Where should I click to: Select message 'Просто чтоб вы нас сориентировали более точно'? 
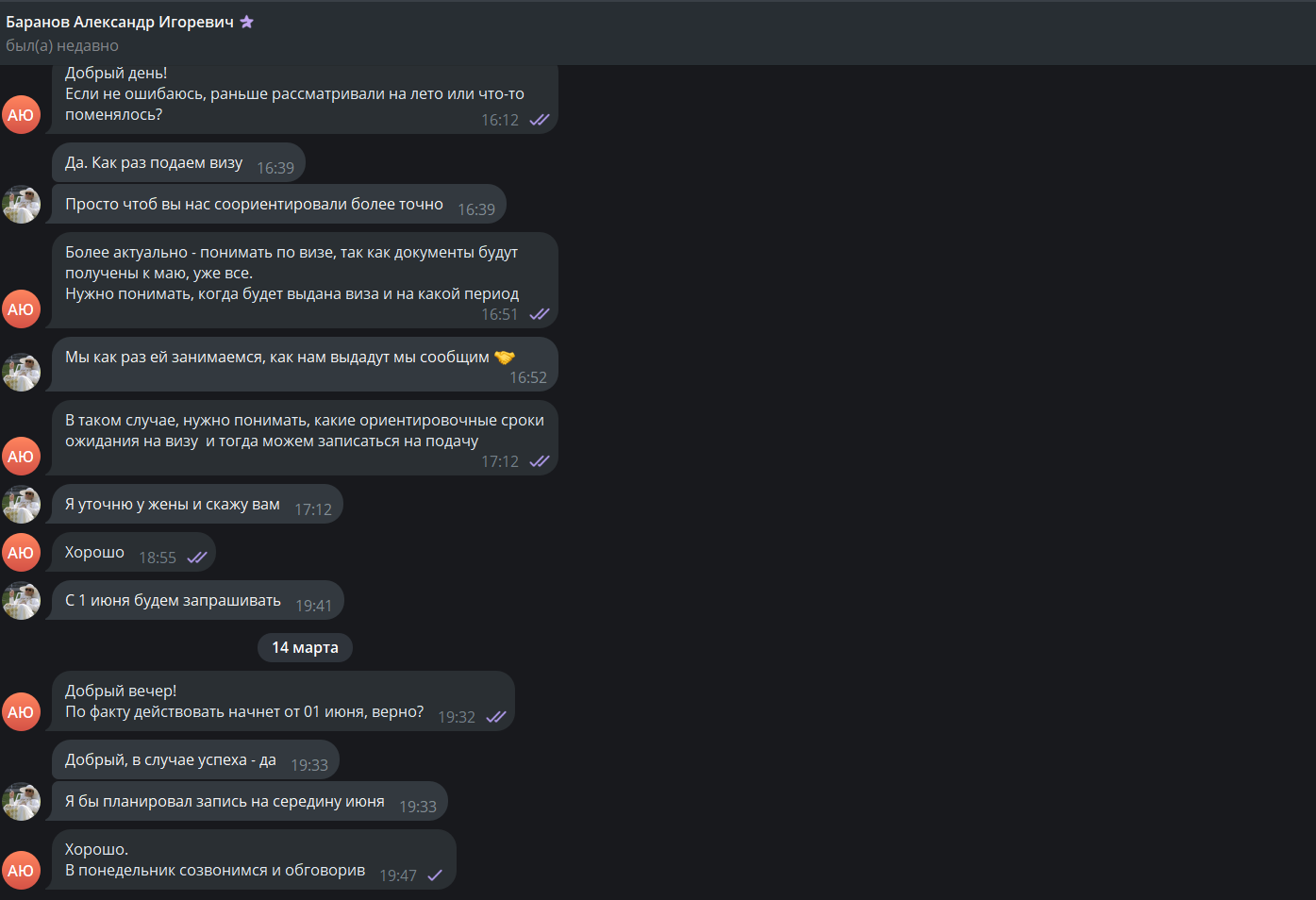[279, 205]
